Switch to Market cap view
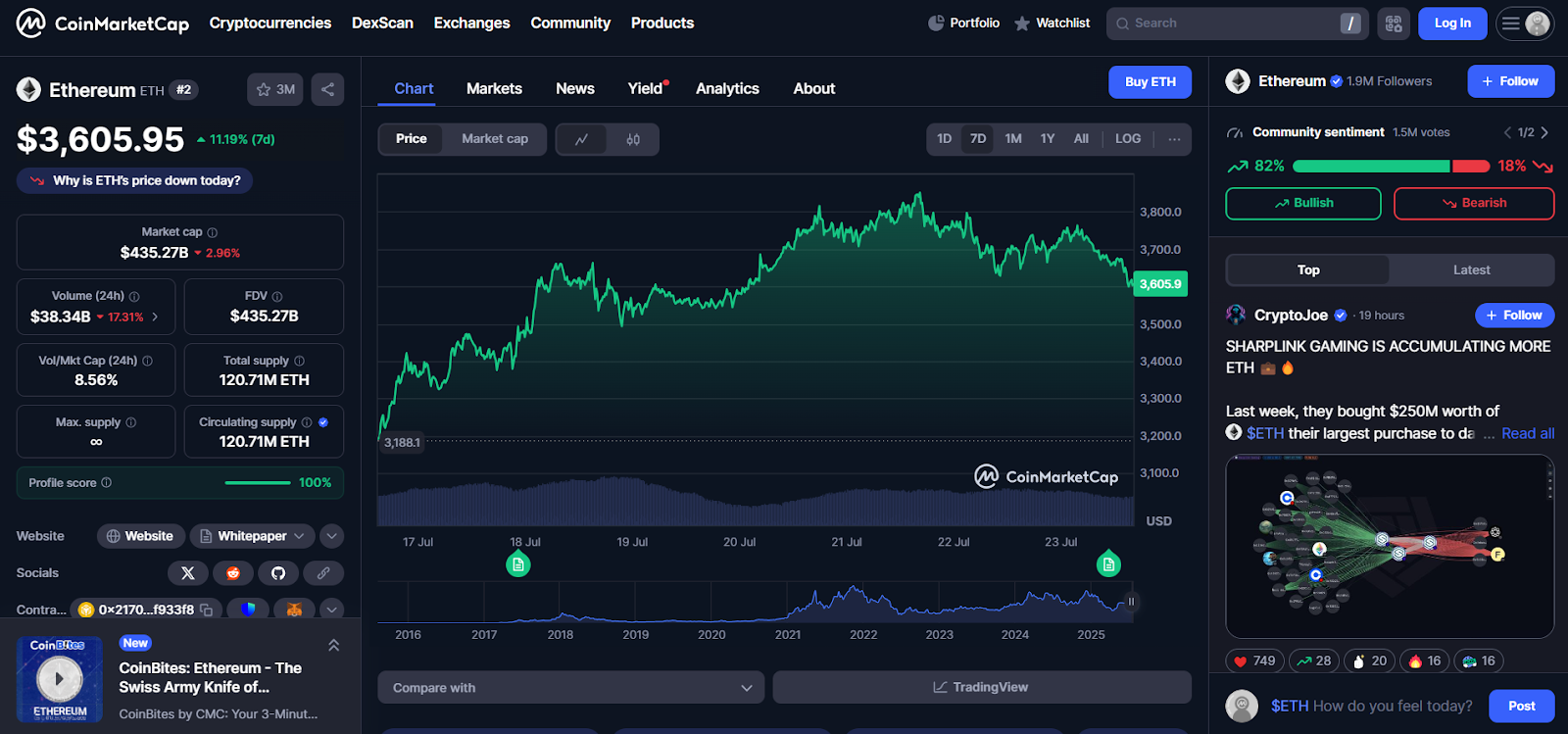The height and width of the screenshot is (734, 1568). pos(495,139)
